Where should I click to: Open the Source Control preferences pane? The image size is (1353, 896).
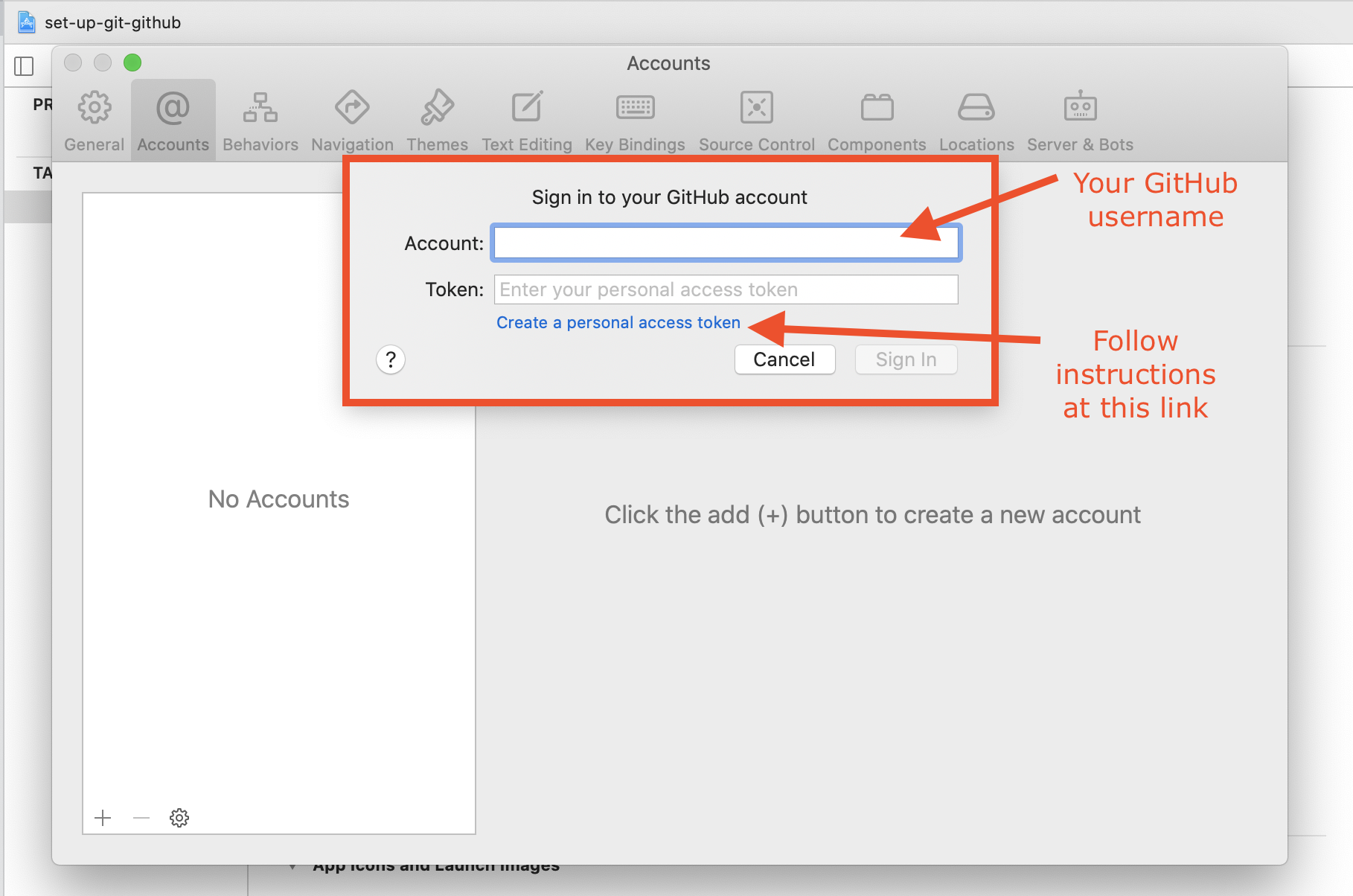757,121
